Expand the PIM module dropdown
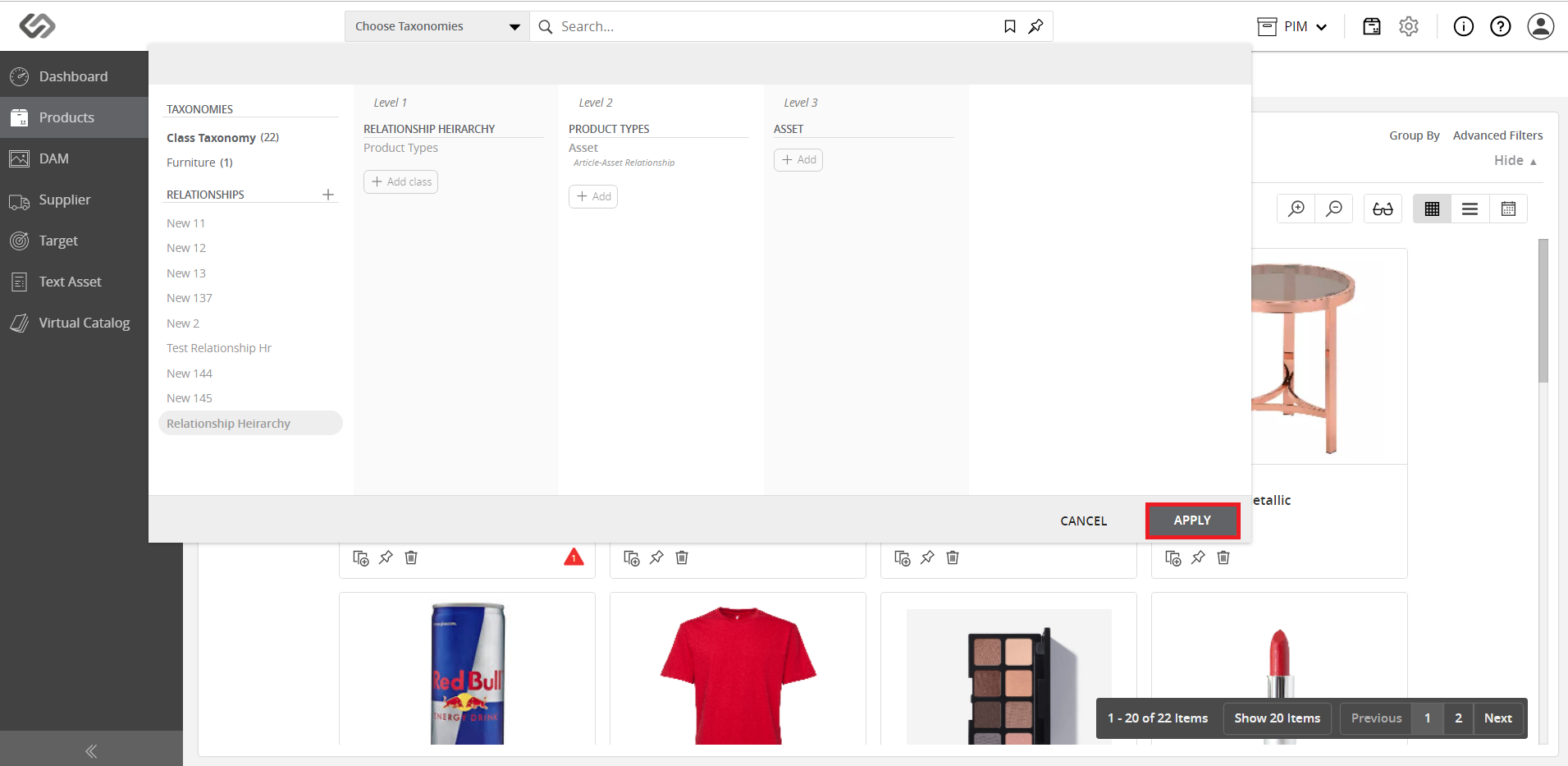The image size is (1568, 766). point(1292,26)
